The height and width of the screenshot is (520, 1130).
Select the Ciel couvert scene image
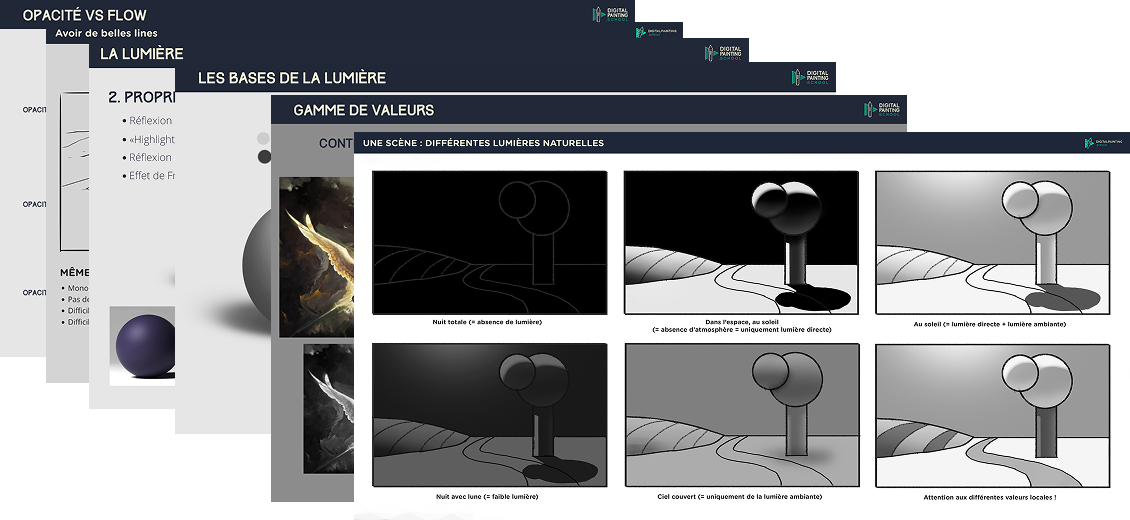tap(742, 415)
